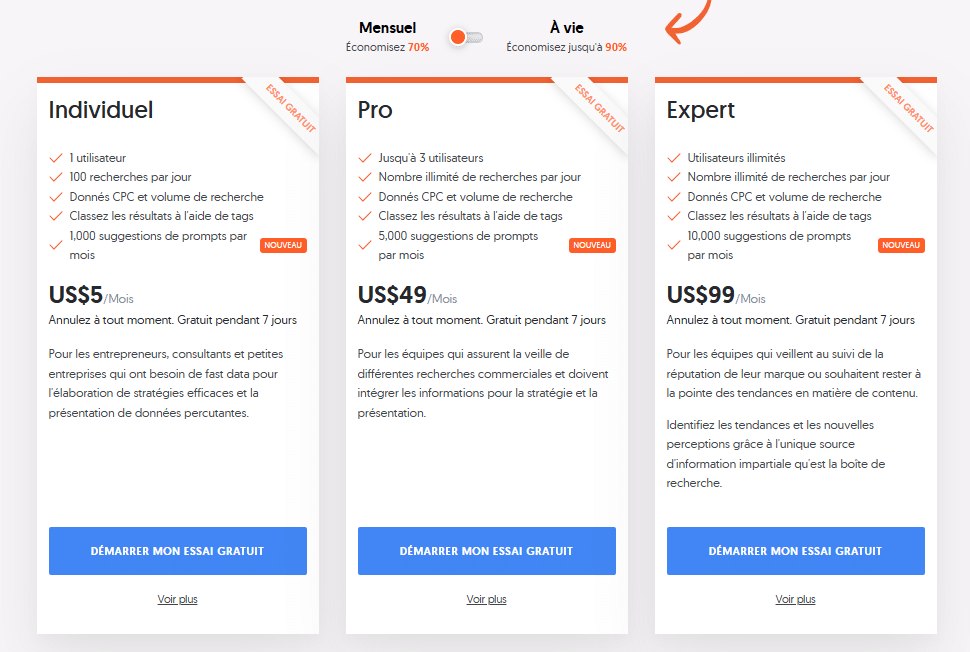The height and width of the screenshot is (652, 970).
Task: Click the Expert plan heading
Action: point(701,110)
